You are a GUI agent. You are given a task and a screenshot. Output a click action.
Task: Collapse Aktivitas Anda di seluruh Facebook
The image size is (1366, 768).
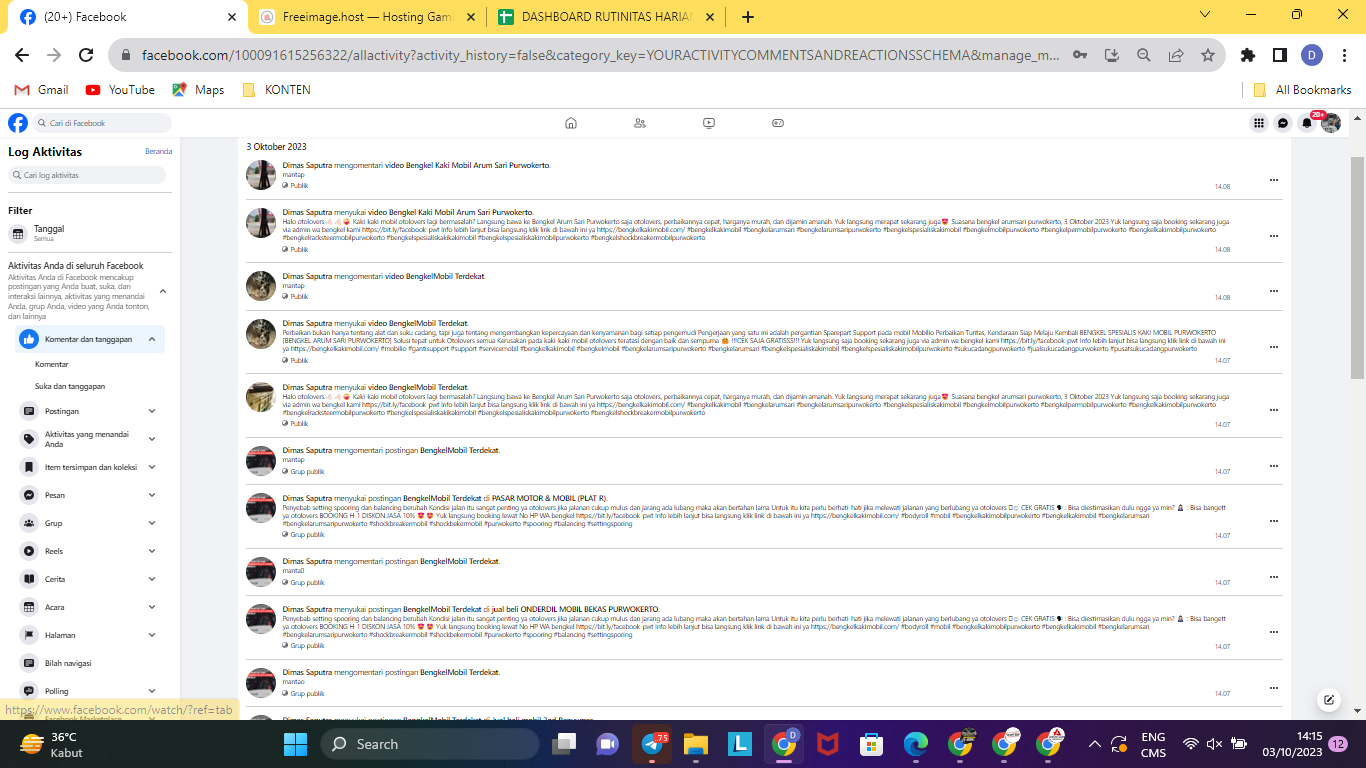pos(163,291)
